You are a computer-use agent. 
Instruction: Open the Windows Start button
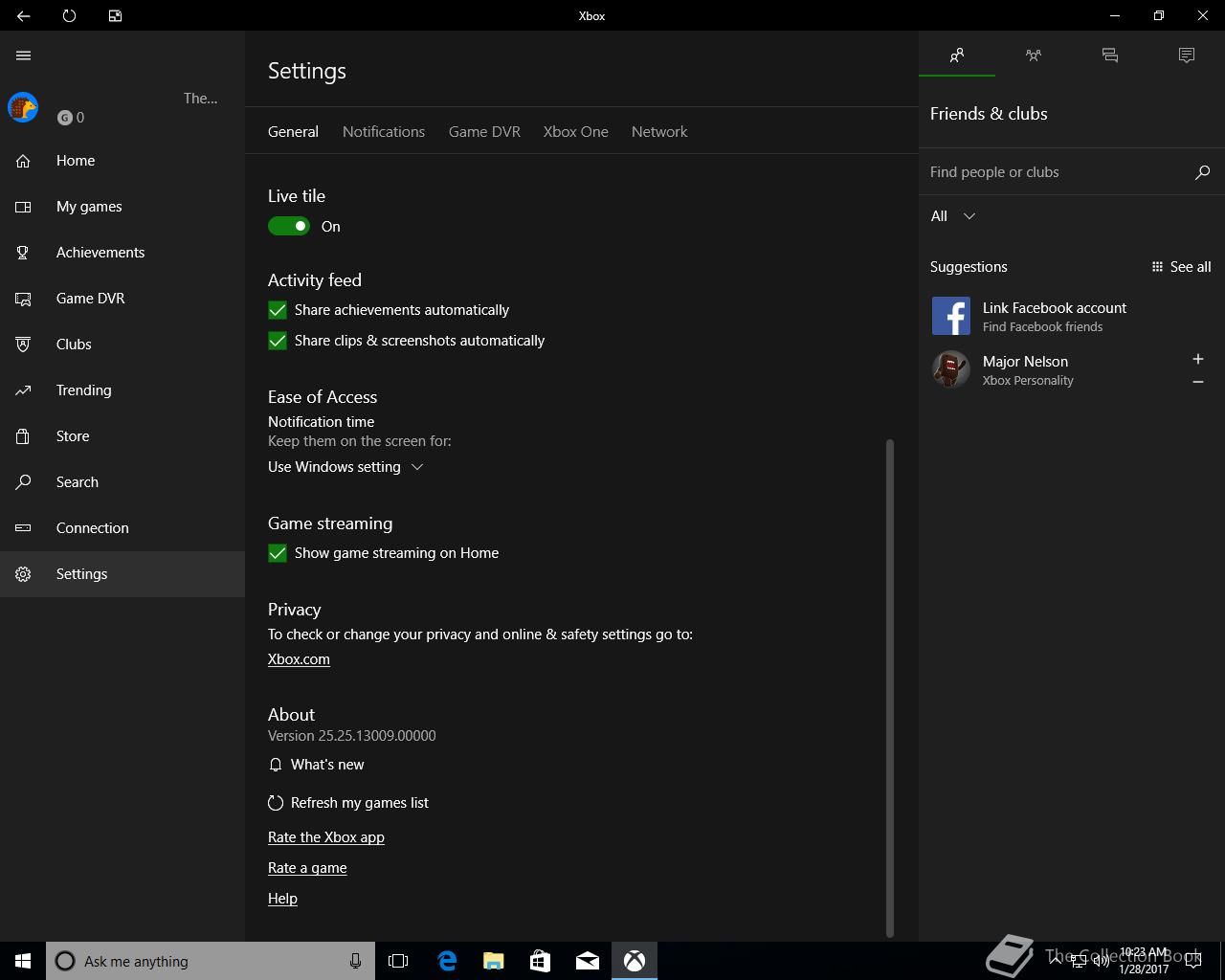[23, 961]
